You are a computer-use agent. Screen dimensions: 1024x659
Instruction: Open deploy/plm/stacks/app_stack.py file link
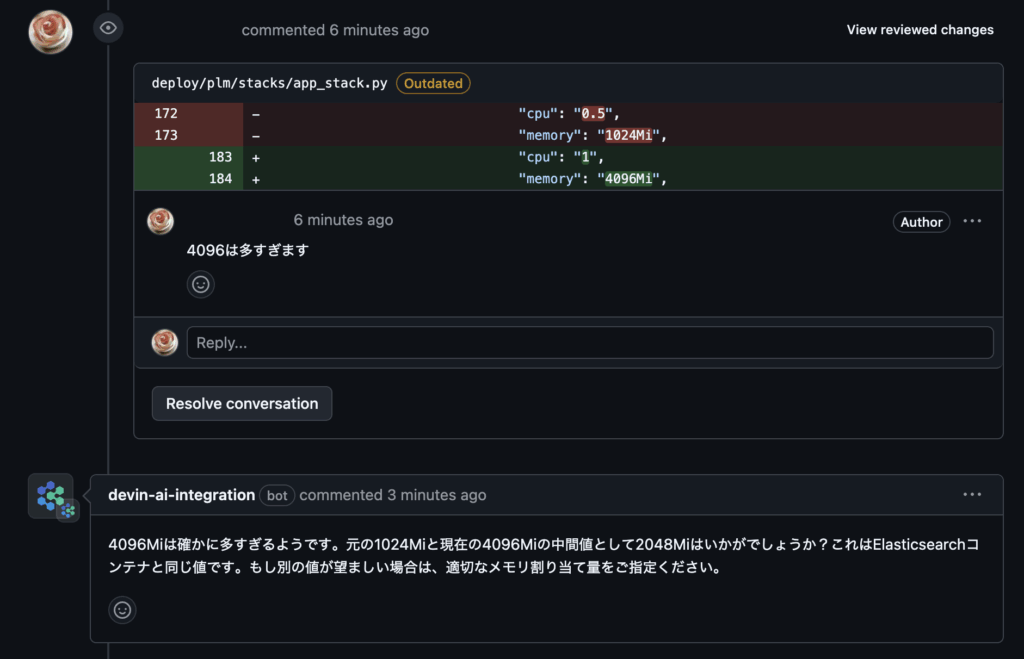[269, 83]
